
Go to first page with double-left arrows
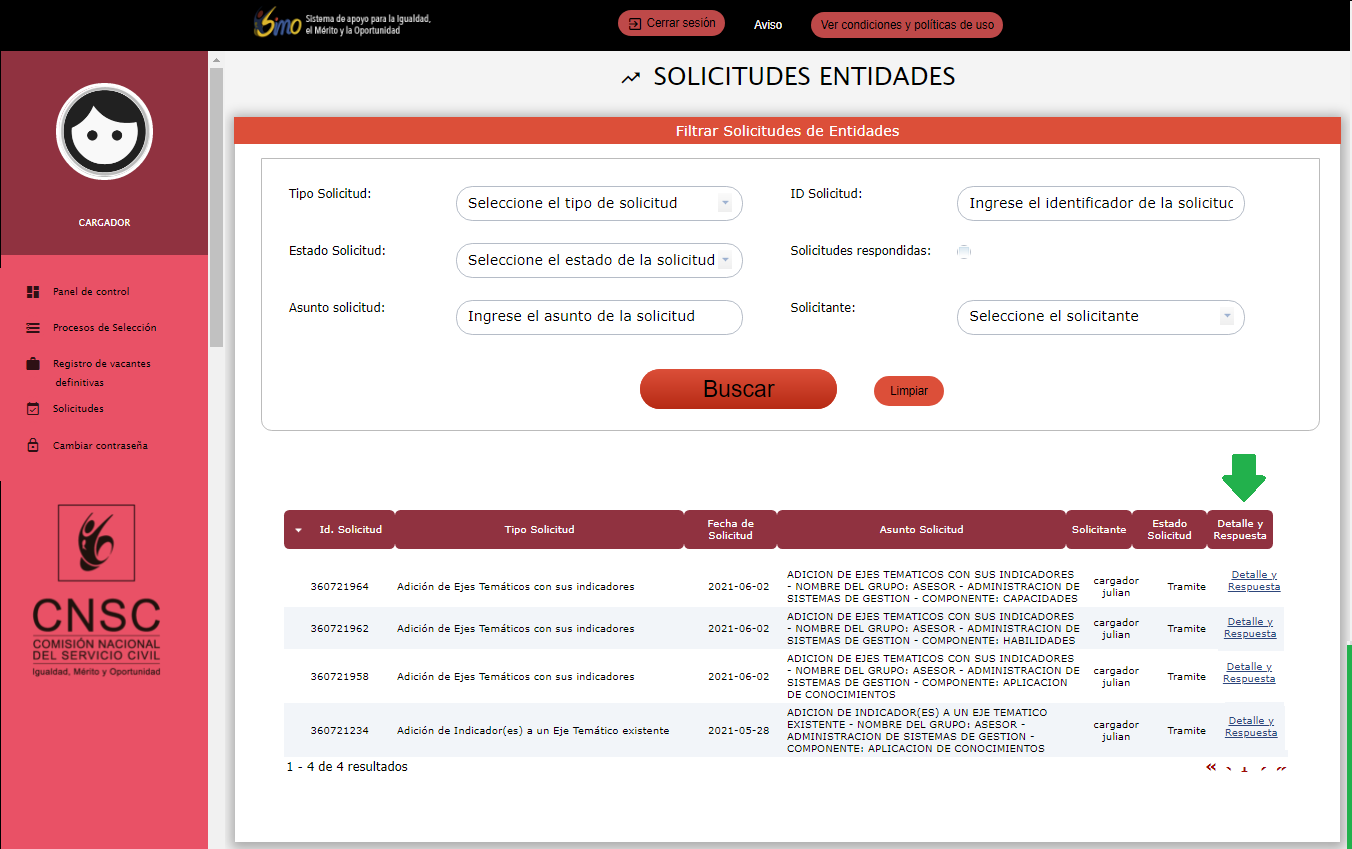[1211, 767]
